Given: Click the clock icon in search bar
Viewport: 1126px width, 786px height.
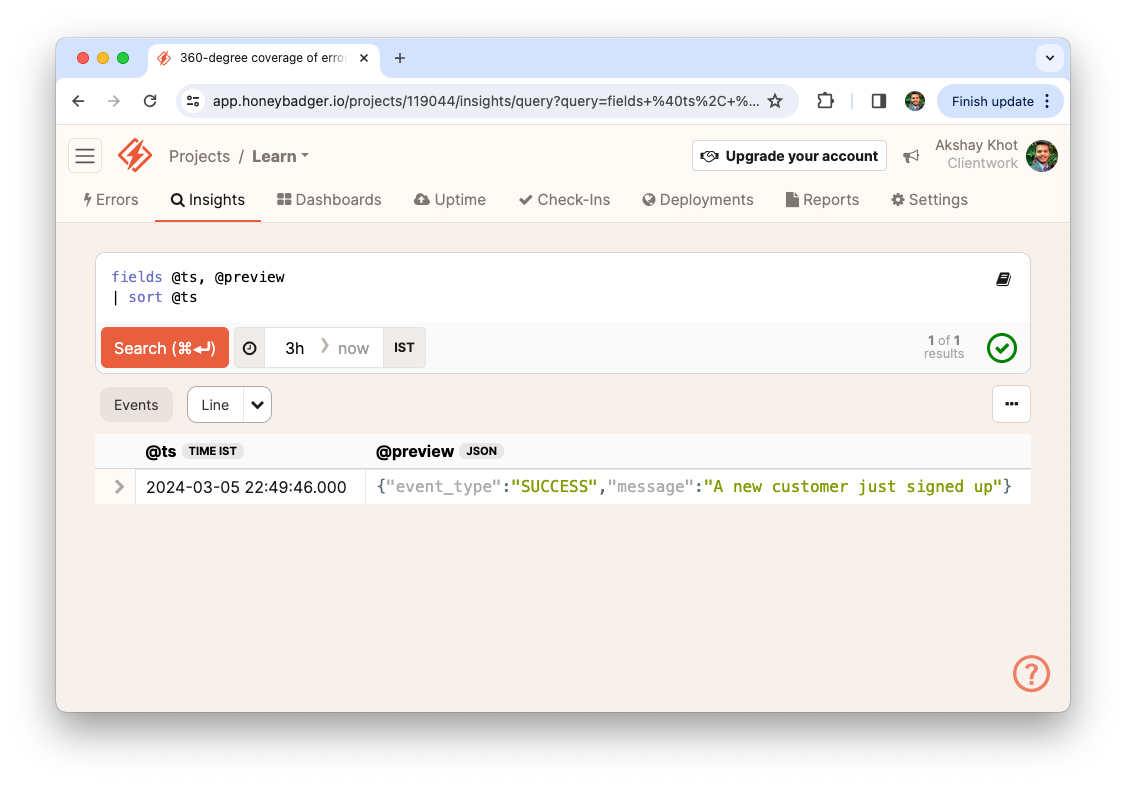Looking at the screenshot, I should click(x=249, y=347).
